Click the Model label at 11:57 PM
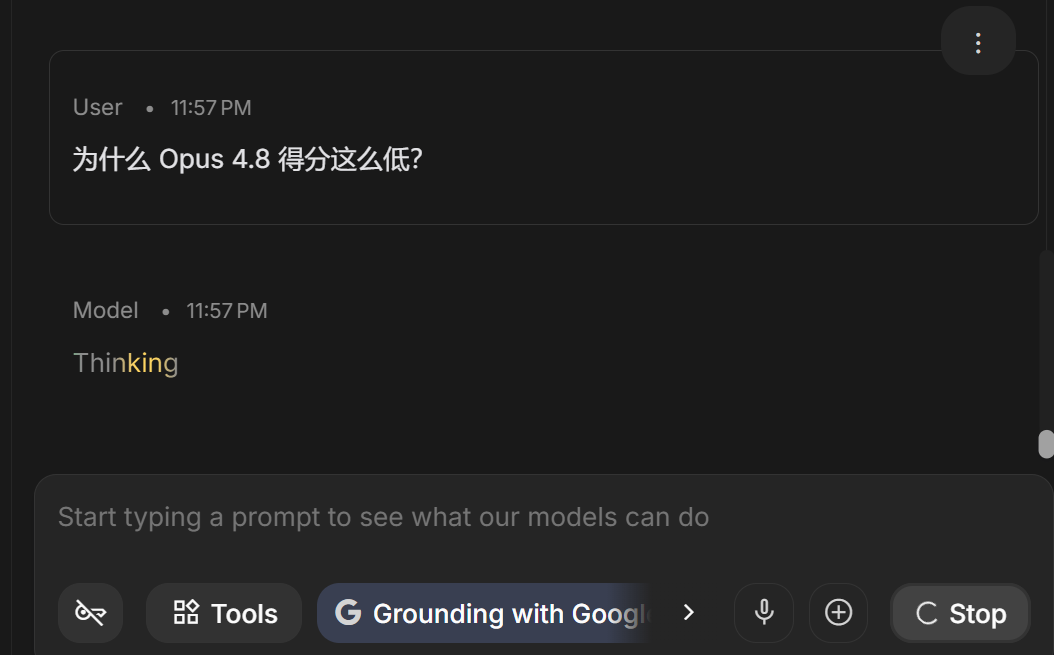Screen dimensions: 1054x655 [x=106, y=311]
